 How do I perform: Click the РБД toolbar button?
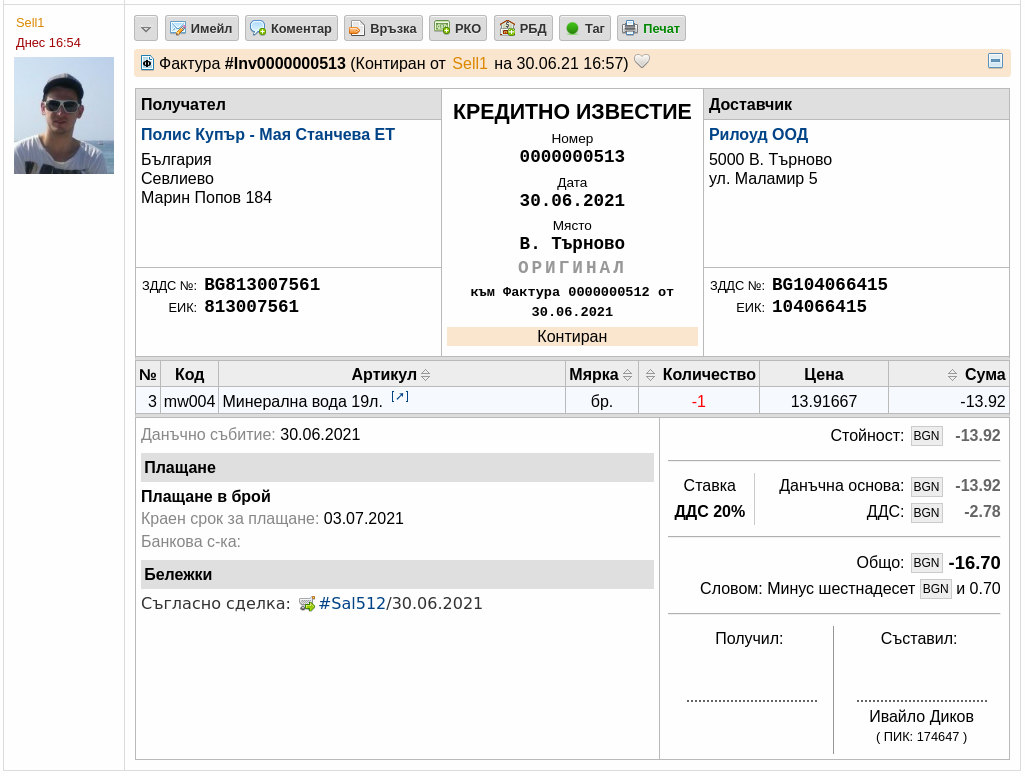[523, 29]
